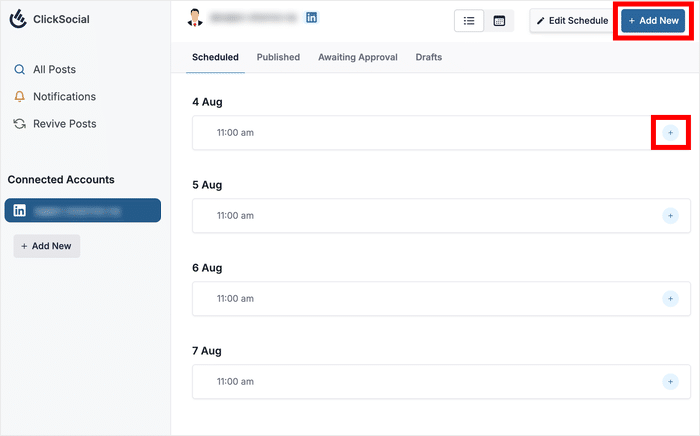The image size is (700, 436).
Task: Click the Edit Schedule button
Action: coord(572,21)
